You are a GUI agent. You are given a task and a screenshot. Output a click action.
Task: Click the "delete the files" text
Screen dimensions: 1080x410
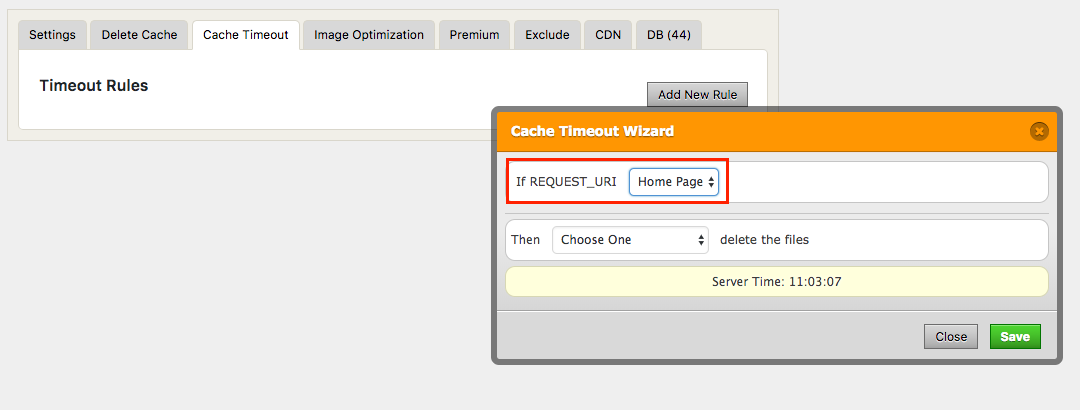[x=764, y=240]
